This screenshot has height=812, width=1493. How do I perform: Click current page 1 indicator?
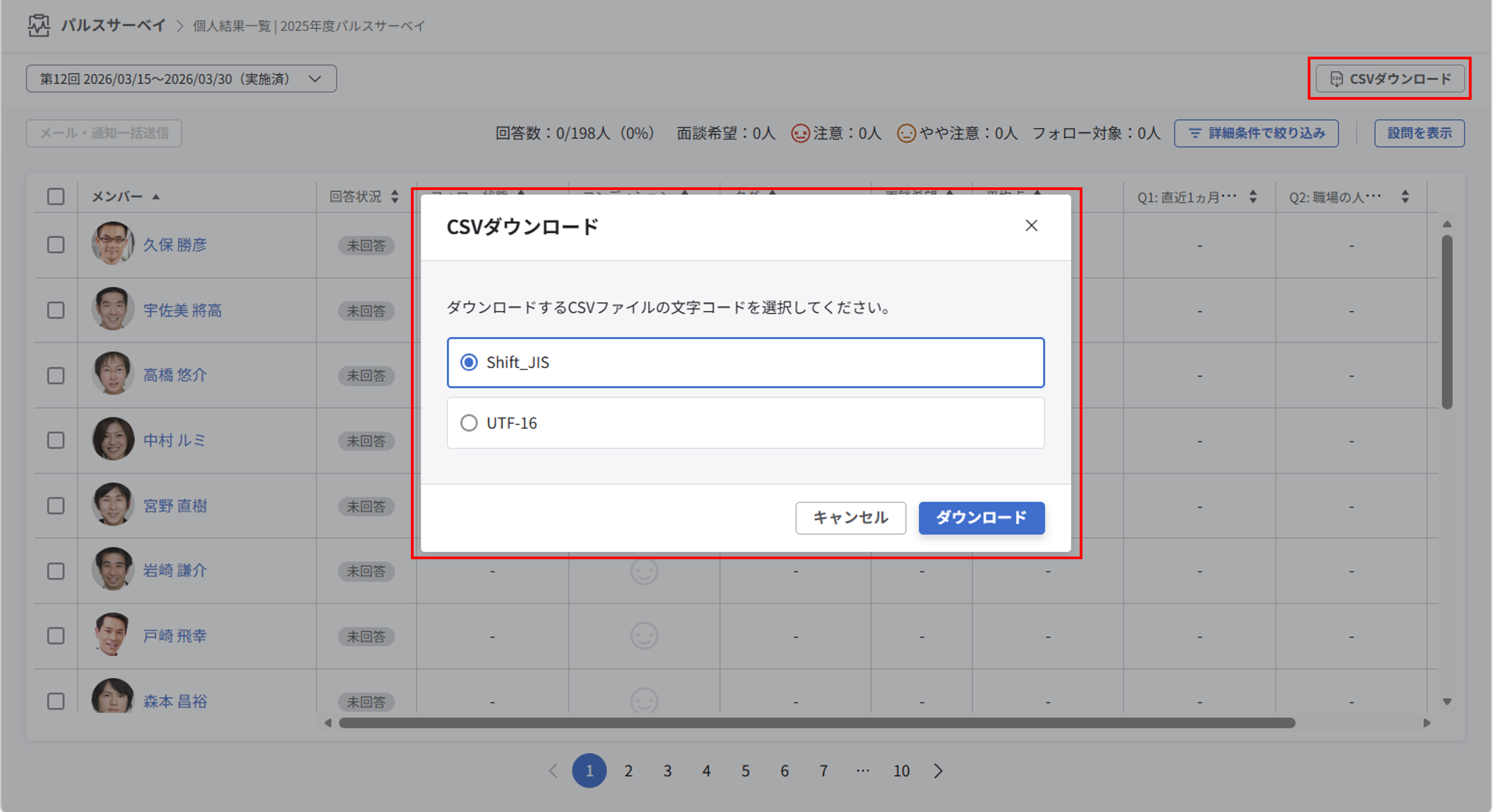click(589, 771)
